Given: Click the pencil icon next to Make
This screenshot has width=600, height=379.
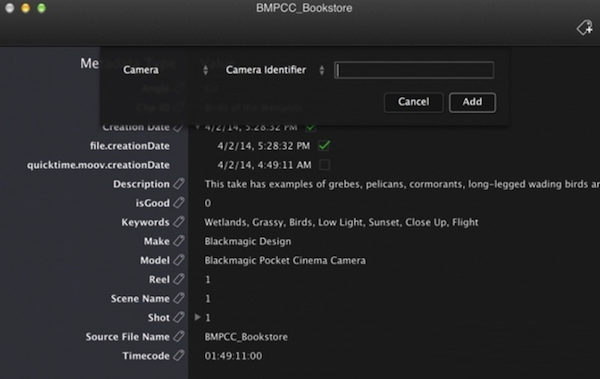Looking at the screenshot, I should (x=179, y=241).
